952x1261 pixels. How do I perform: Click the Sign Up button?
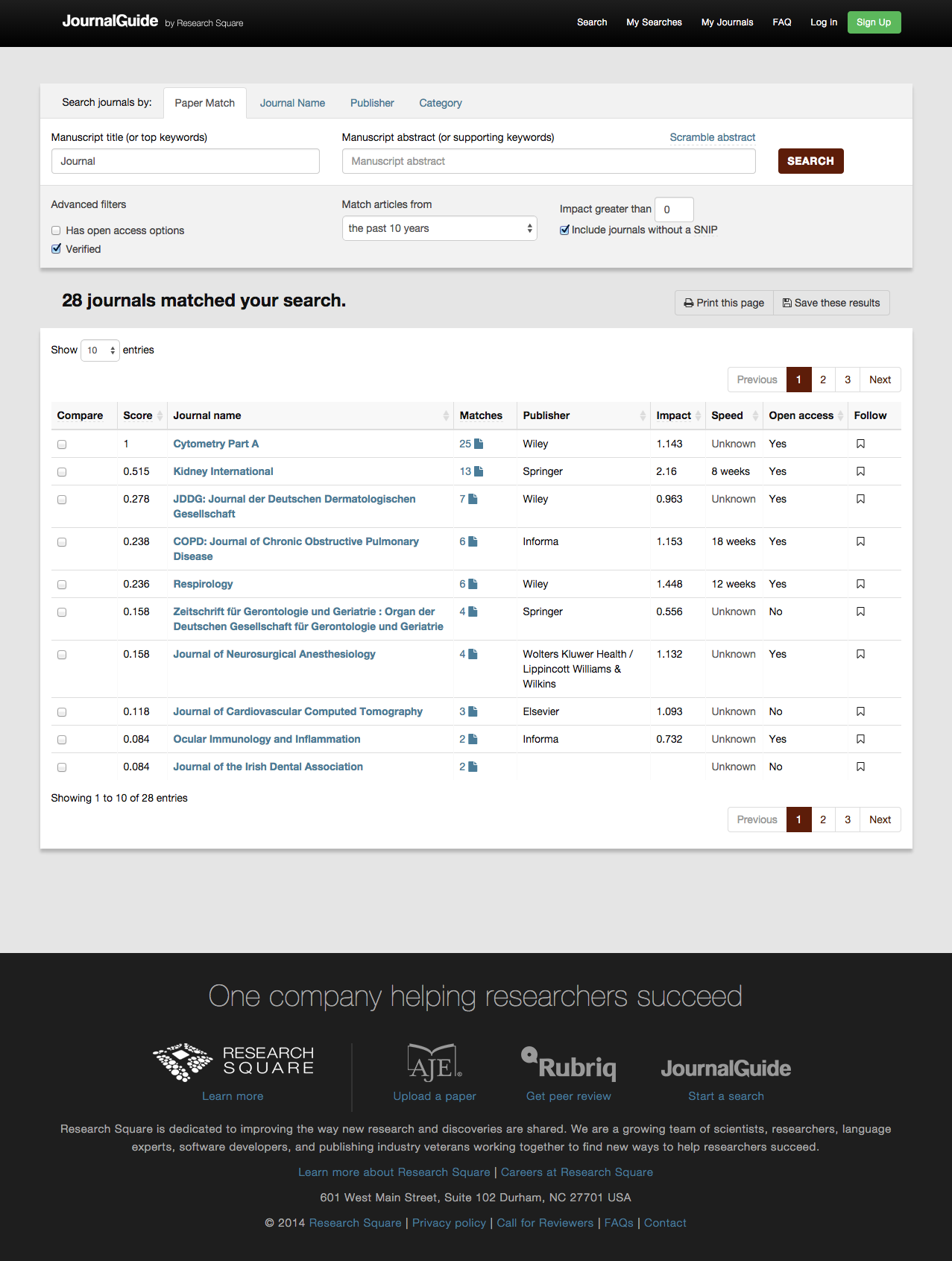tap(874, 22)
